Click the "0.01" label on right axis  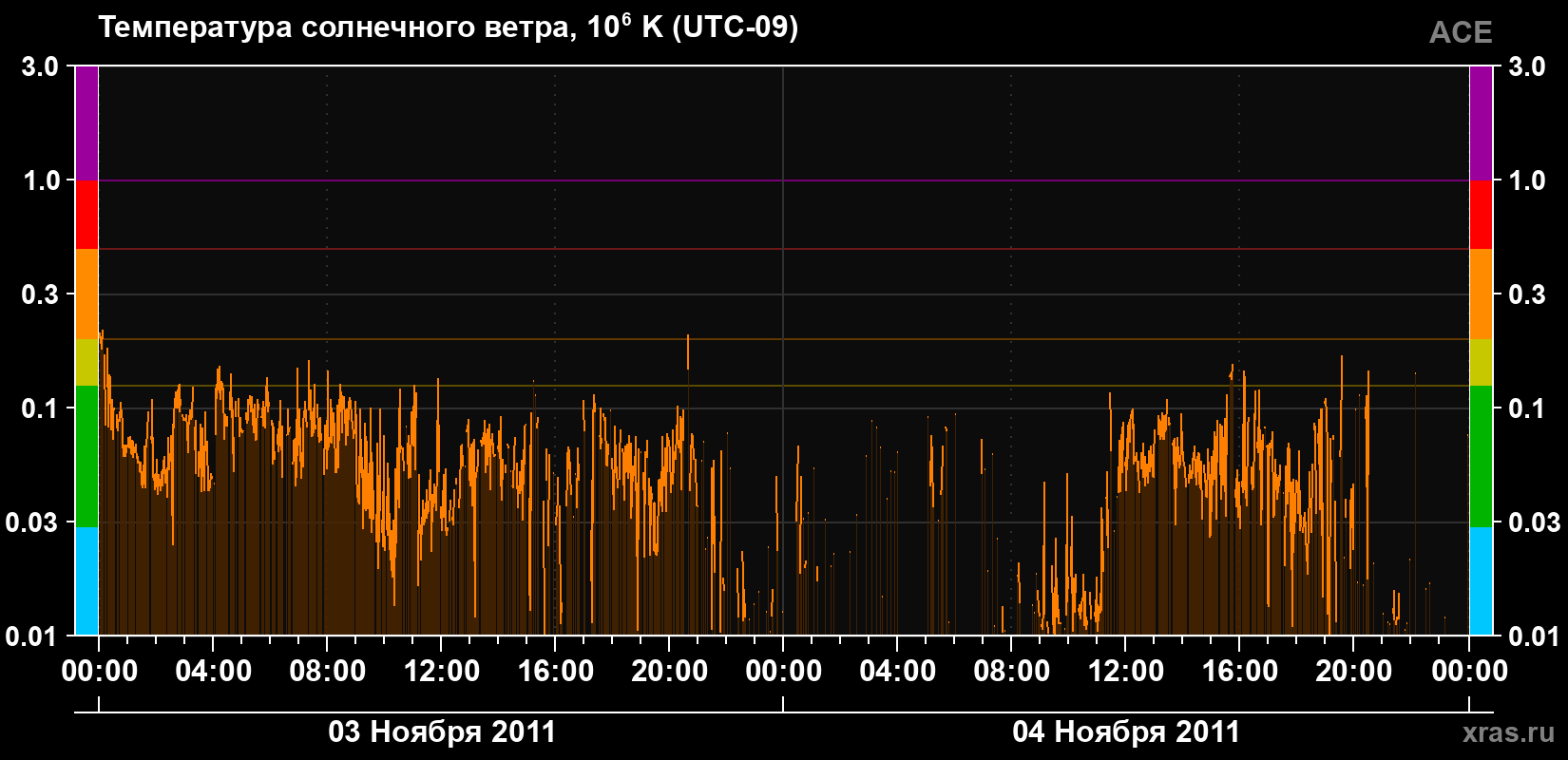(x=1535, y=636)
